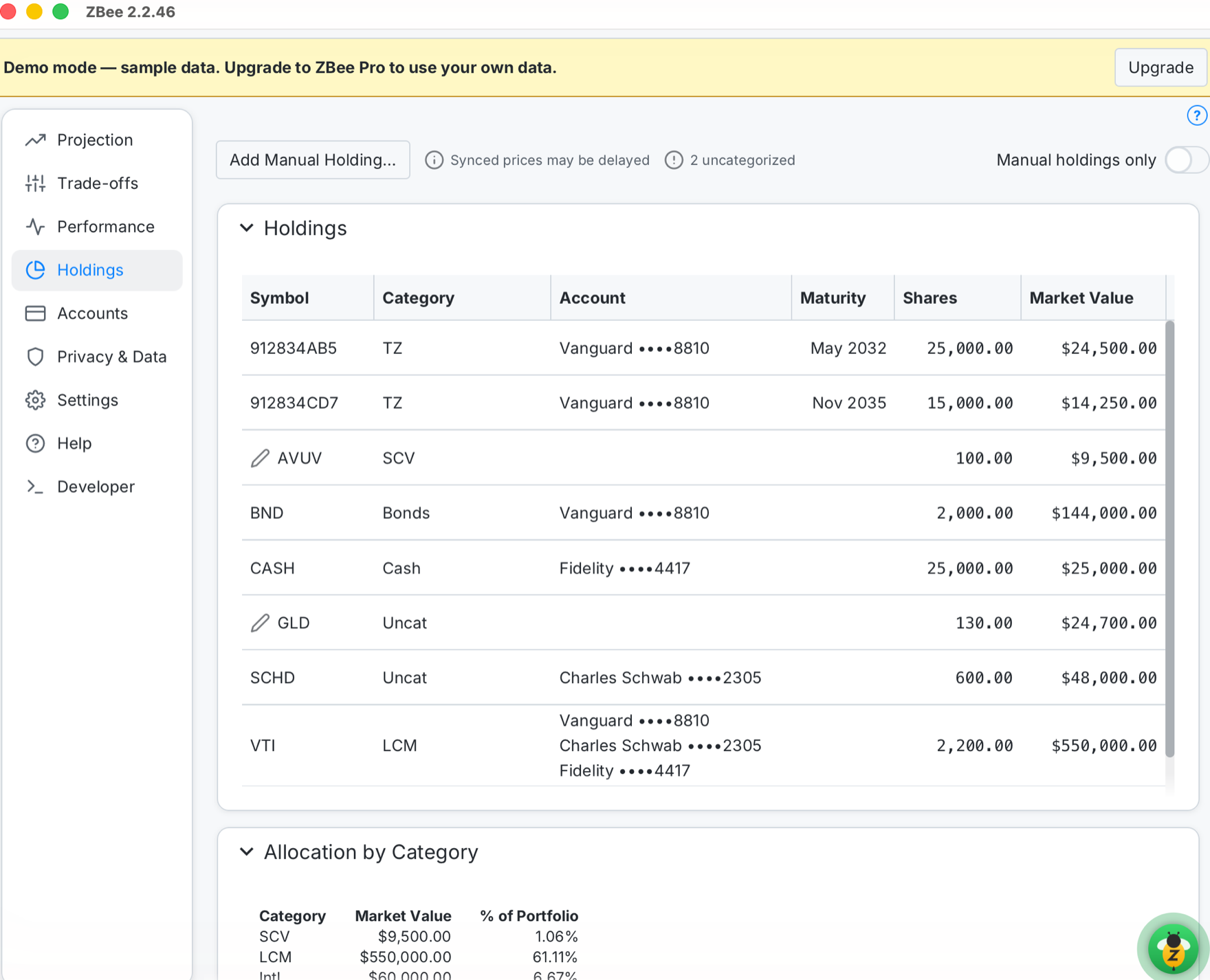Screen dimensions: 1210x980
Task: Open Developer section in sidebar
Action: pos(97,487)
